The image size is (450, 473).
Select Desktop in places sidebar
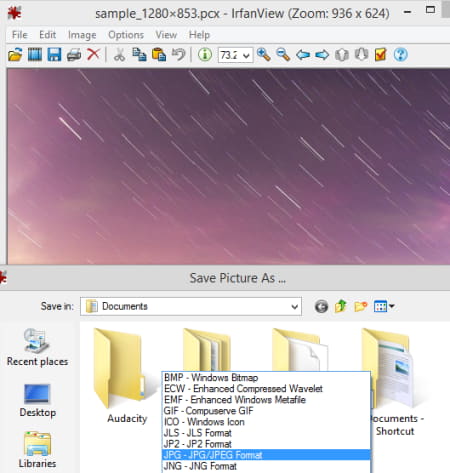[x=37, y=401]
